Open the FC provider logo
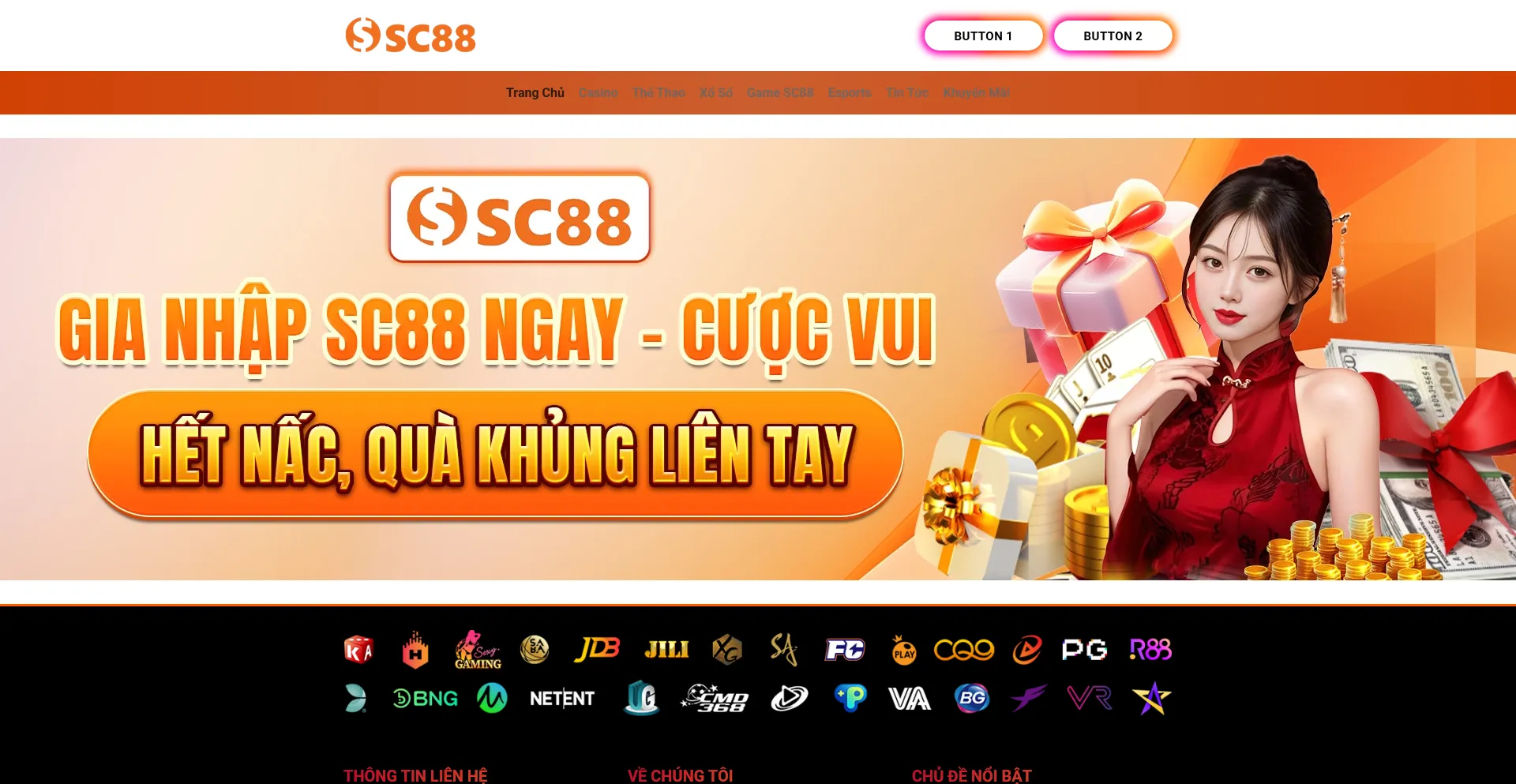This screenshot has height=784, width=1516. [845, 650]
